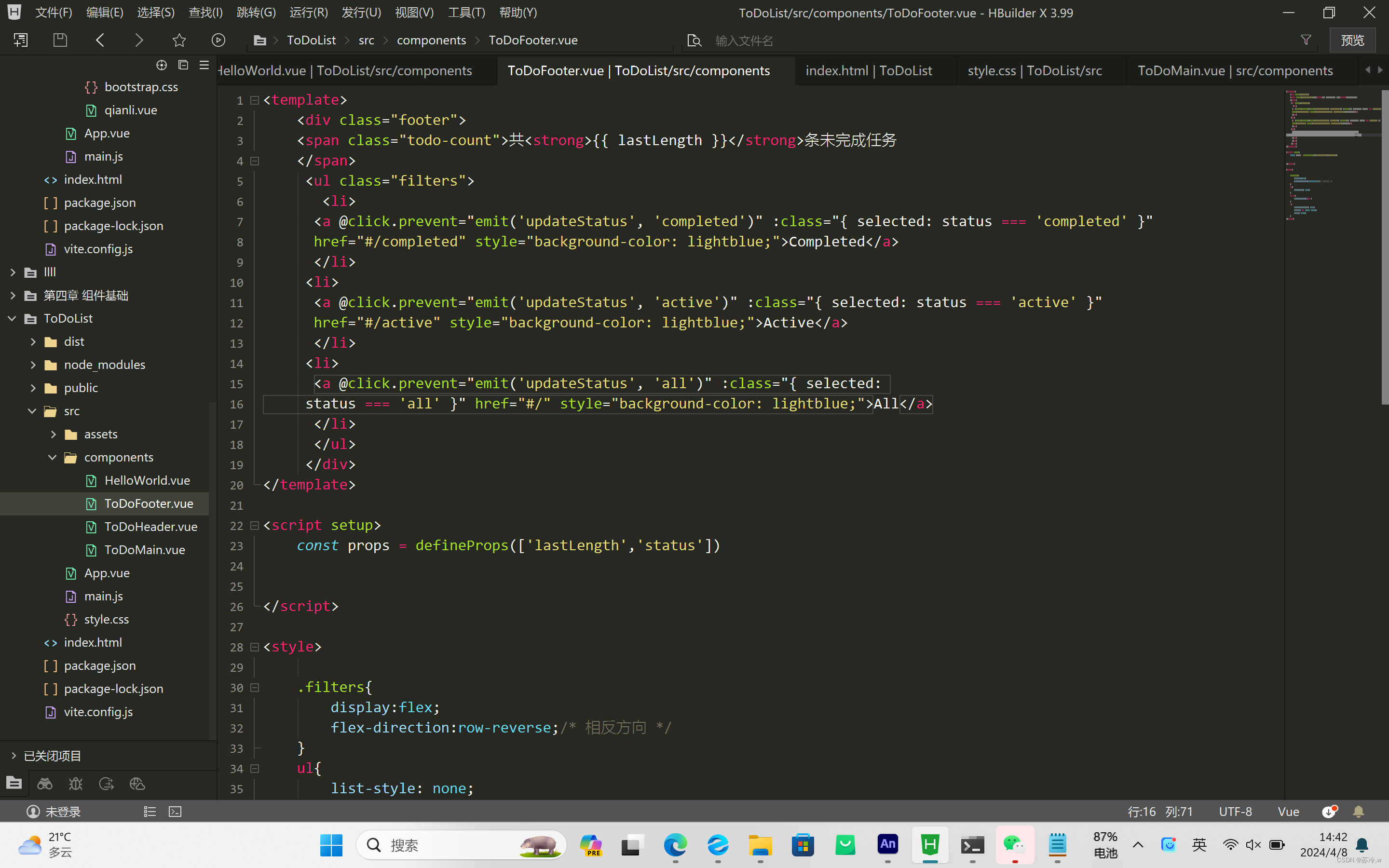
Task: Open HBuilder X icon on taskbar
Action: [930, 845]
